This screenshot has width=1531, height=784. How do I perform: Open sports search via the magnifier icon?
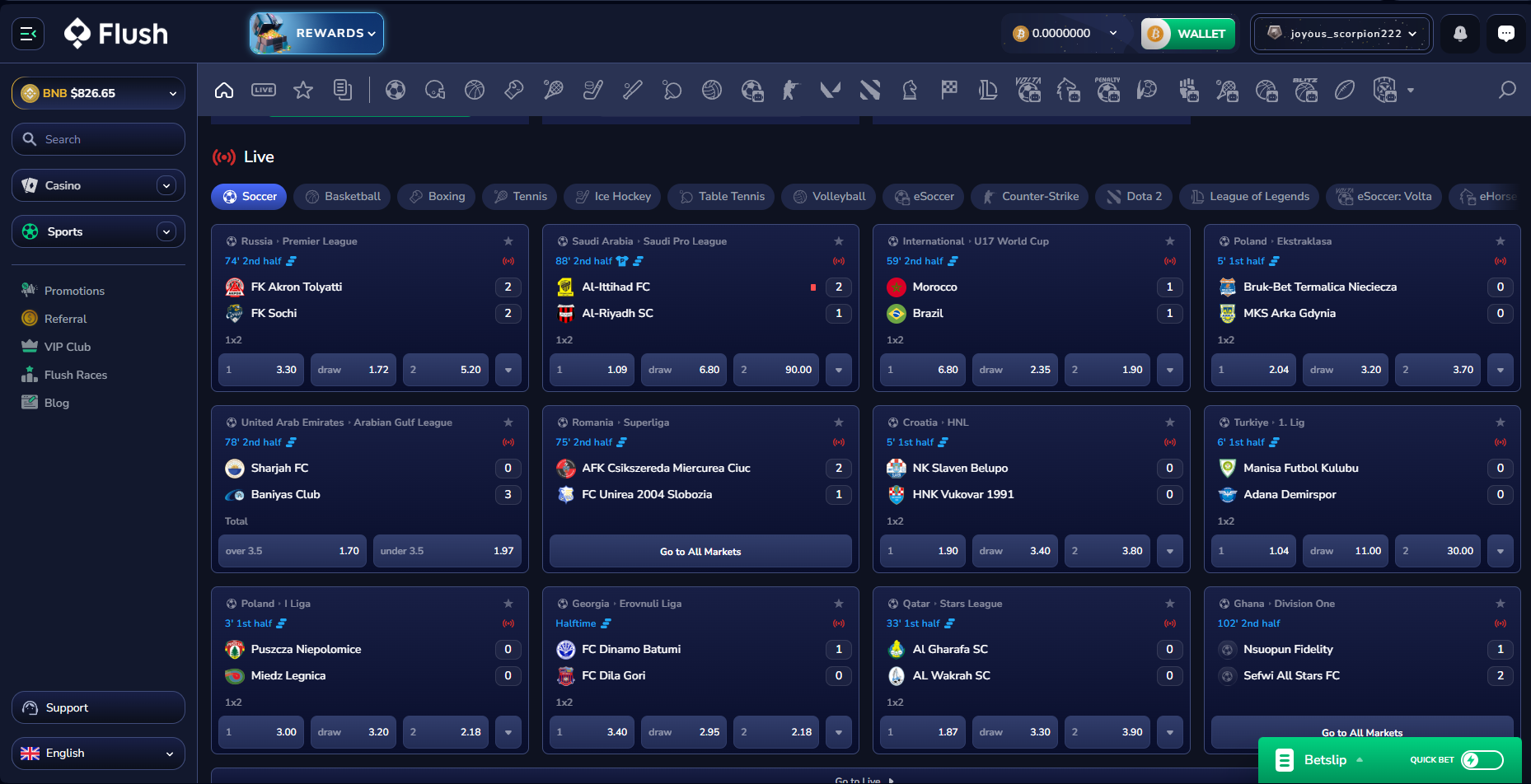(x=1507, y=90)
